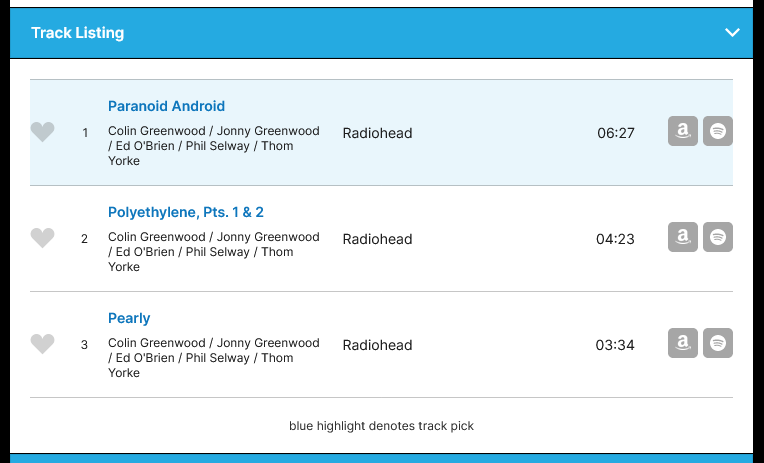Click Radiohead artist on track 2

(x=377, y=239)
